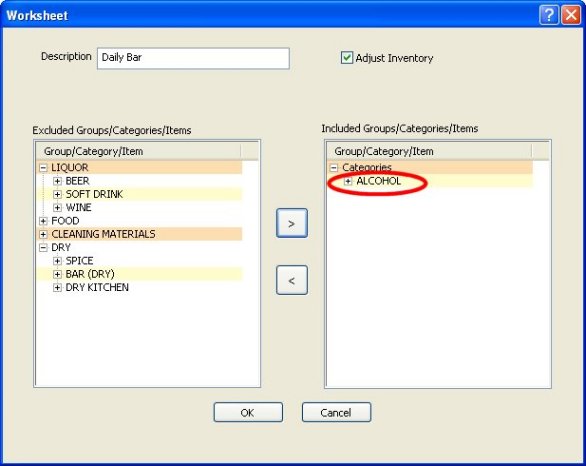Open the help question mark button

pos(549,15)
